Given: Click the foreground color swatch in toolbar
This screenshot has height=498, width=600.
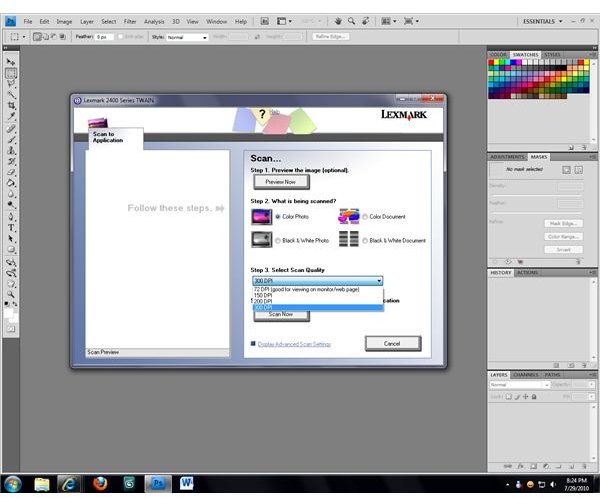Looking at the screenshot, I should point(8,313).
